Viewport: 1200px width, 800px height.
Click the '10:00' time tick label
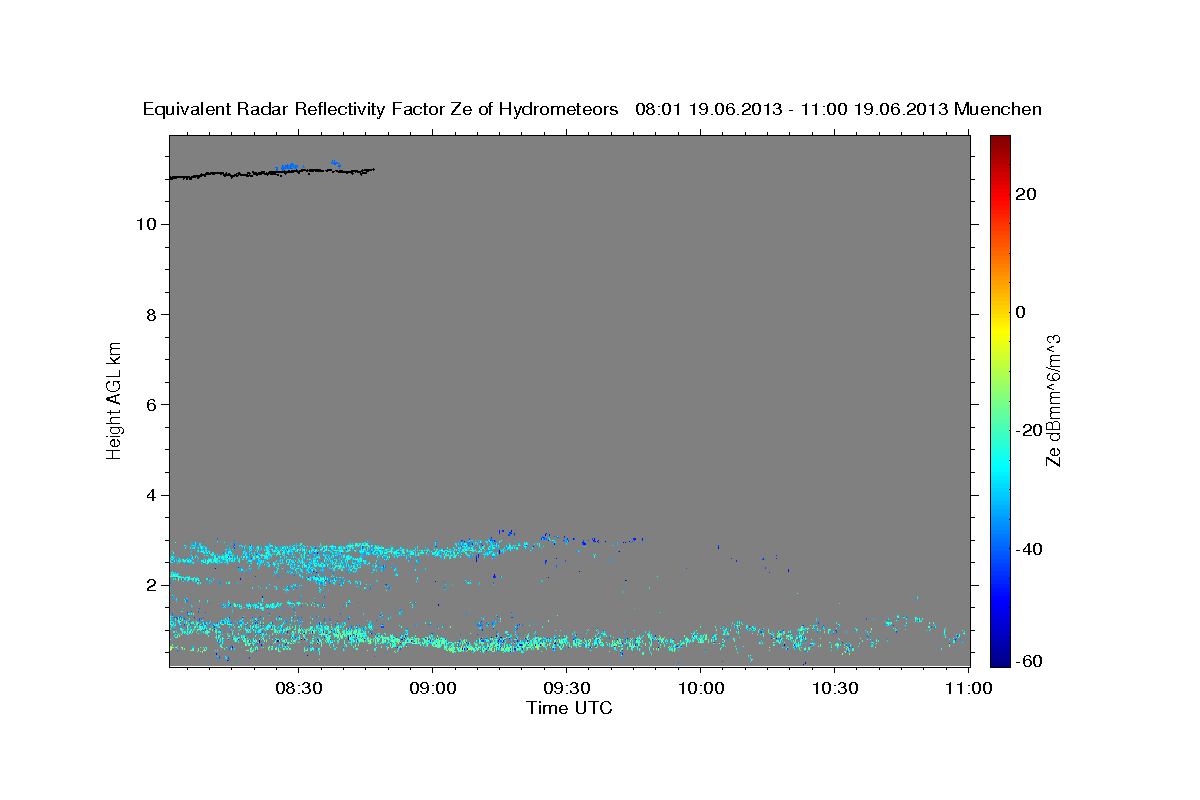(701, 688)
